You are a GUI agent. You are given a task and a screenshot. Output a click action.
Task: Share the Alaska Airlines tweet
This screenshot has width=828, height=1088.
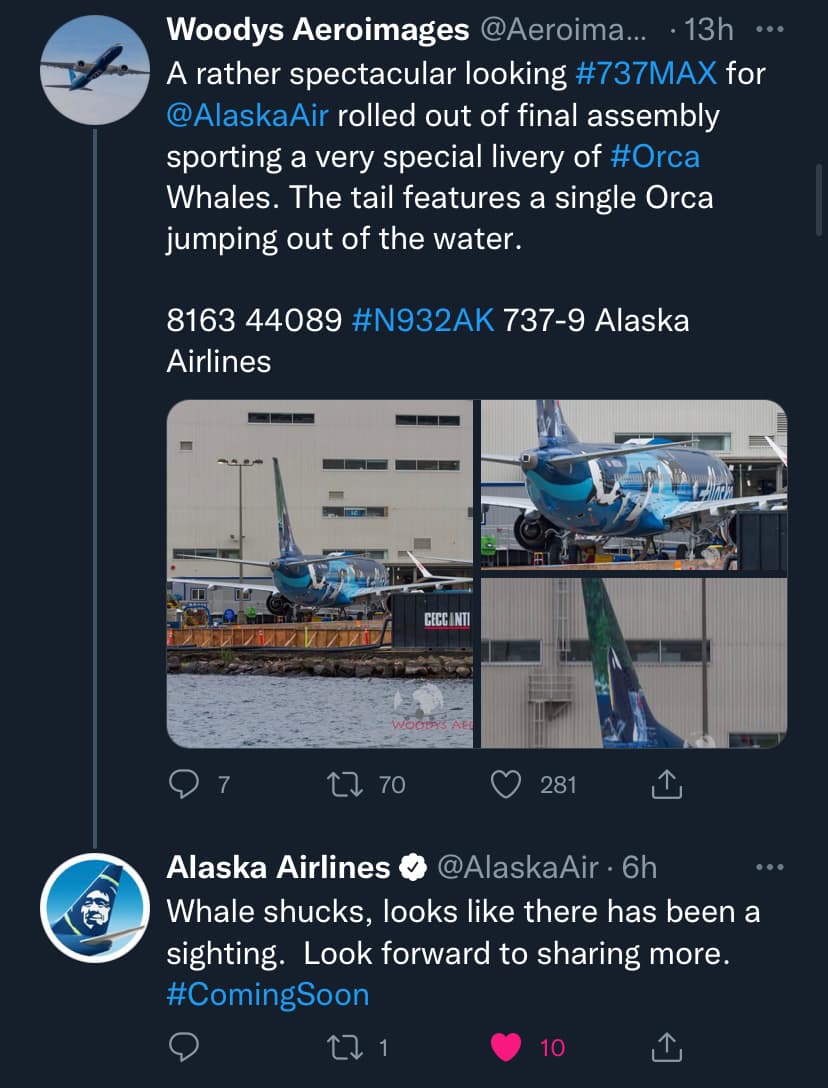click(x=666, y=1047)
